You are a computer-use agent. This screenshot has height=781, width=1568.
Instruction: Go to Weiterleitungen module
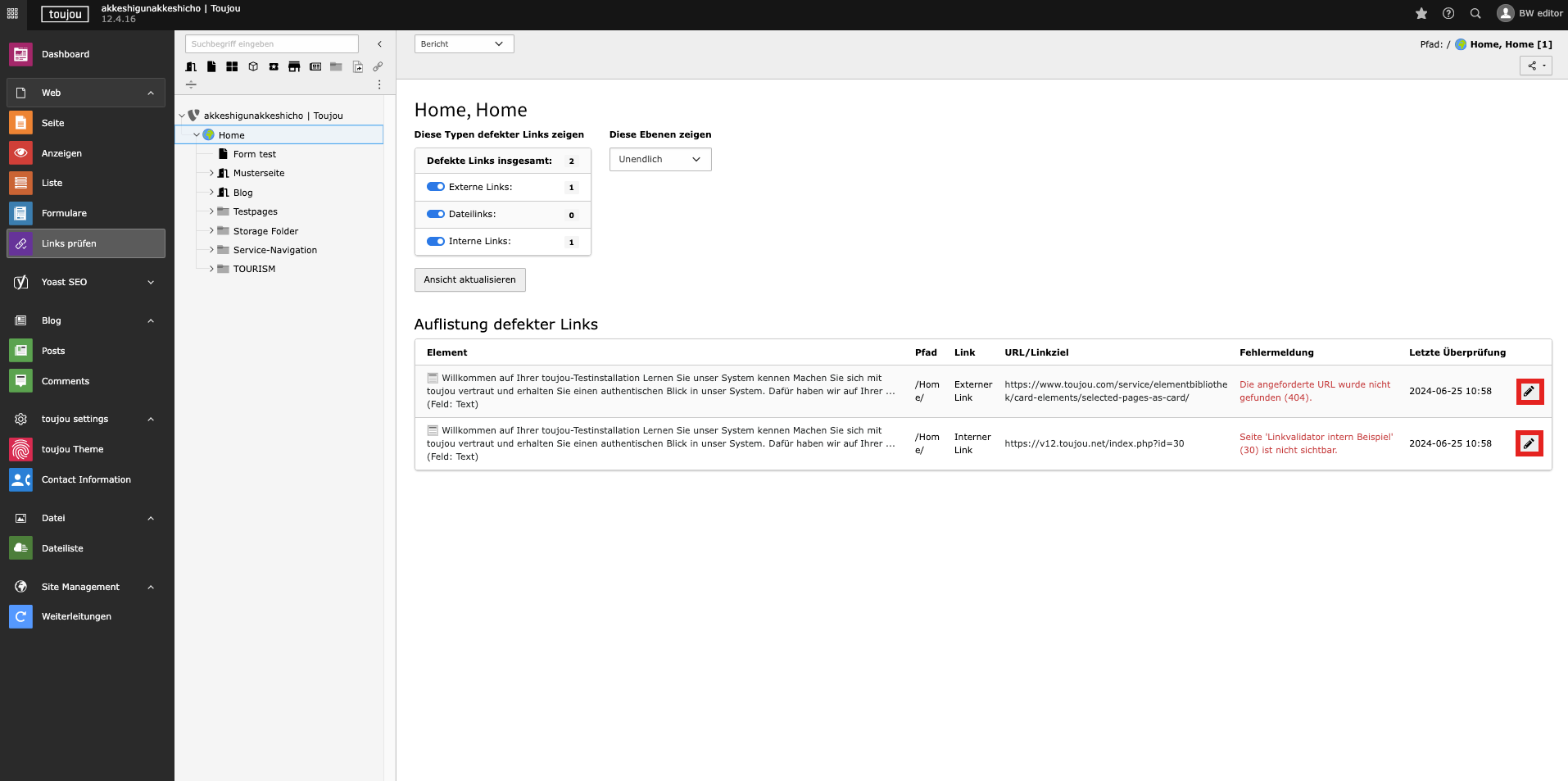pos(76,616)
